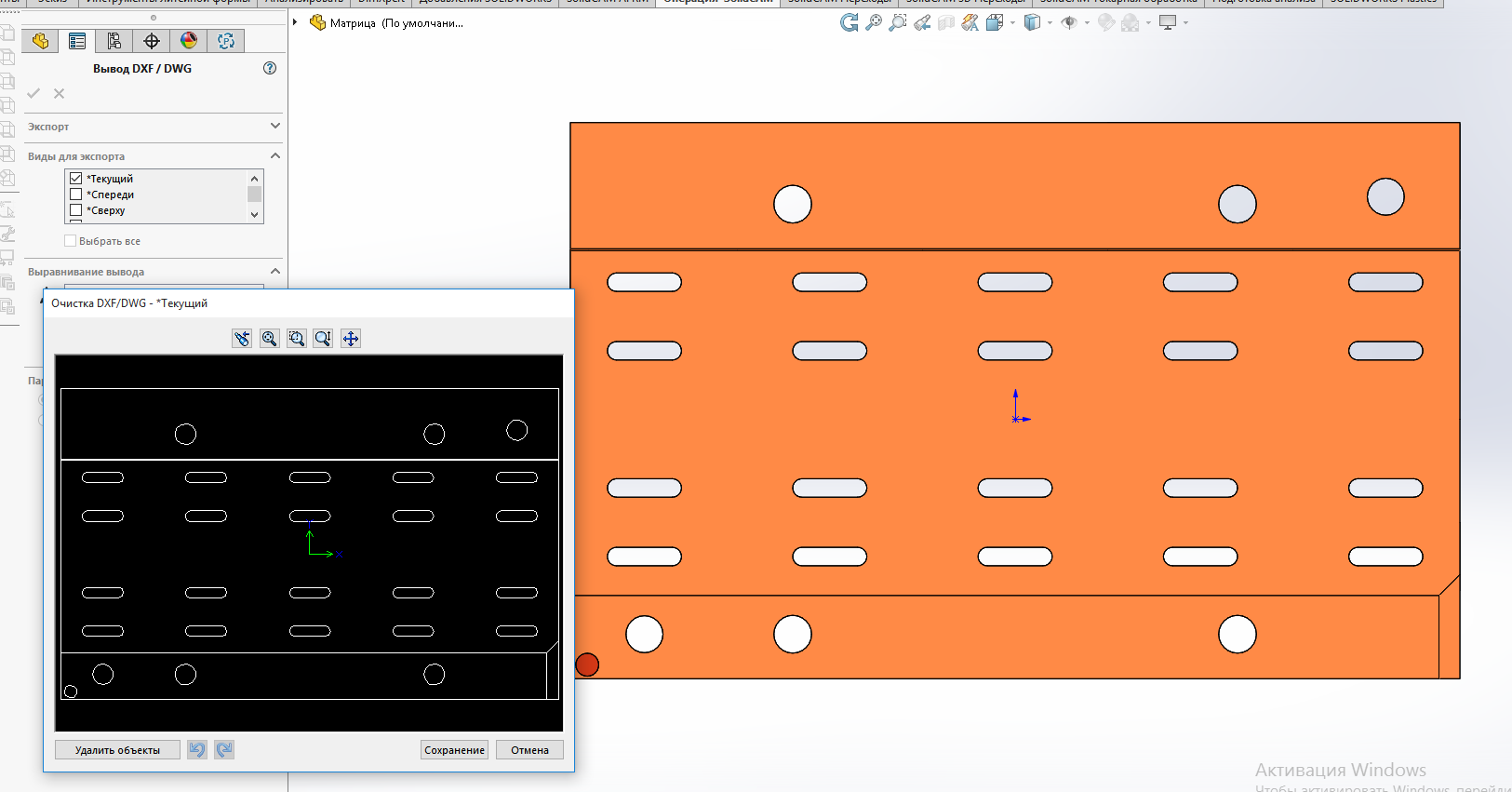Collapse the Виды для экспорта section

[275, 155]
